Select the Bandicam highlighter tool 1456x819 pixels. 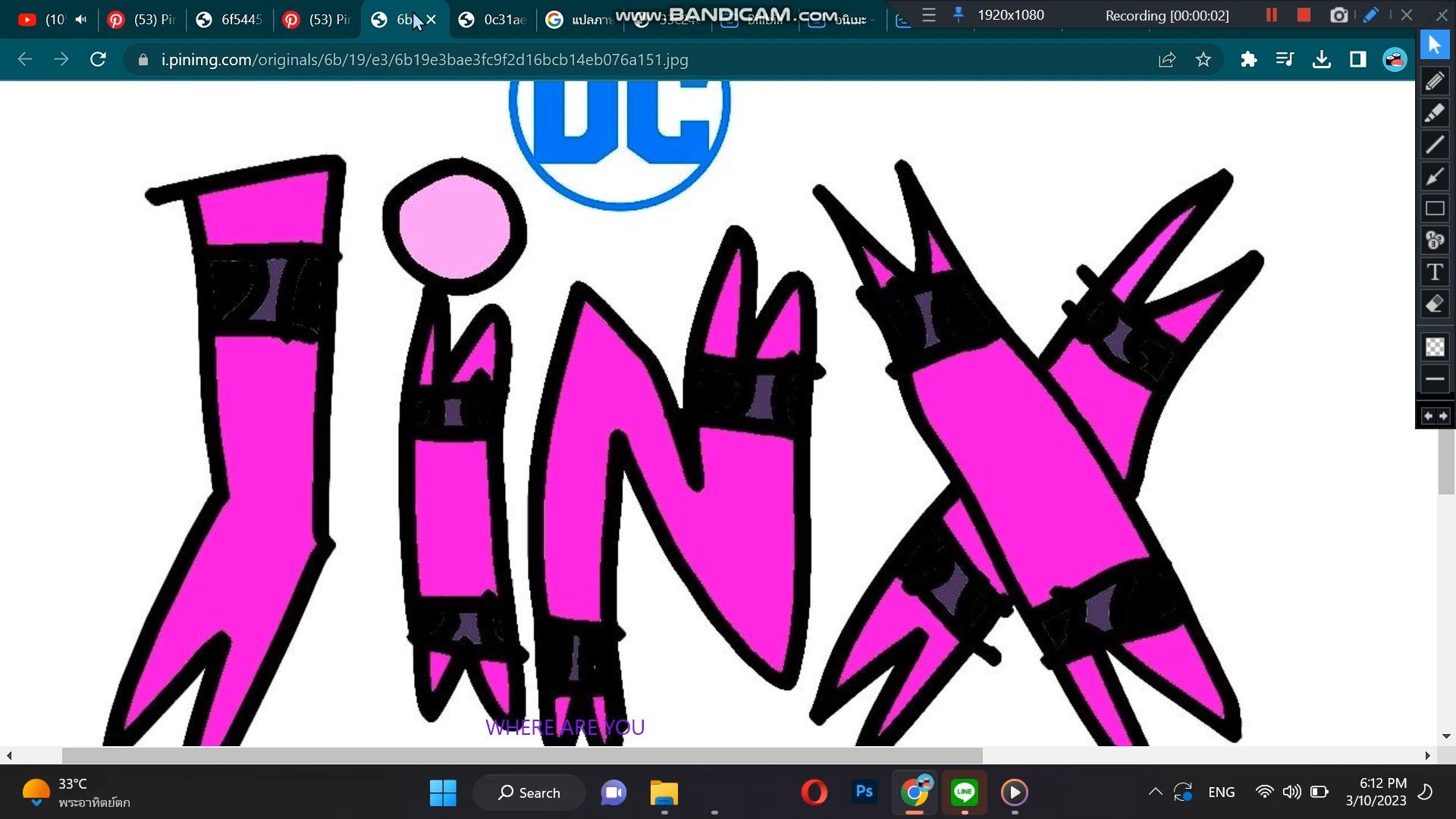[x=1434, y=113]
